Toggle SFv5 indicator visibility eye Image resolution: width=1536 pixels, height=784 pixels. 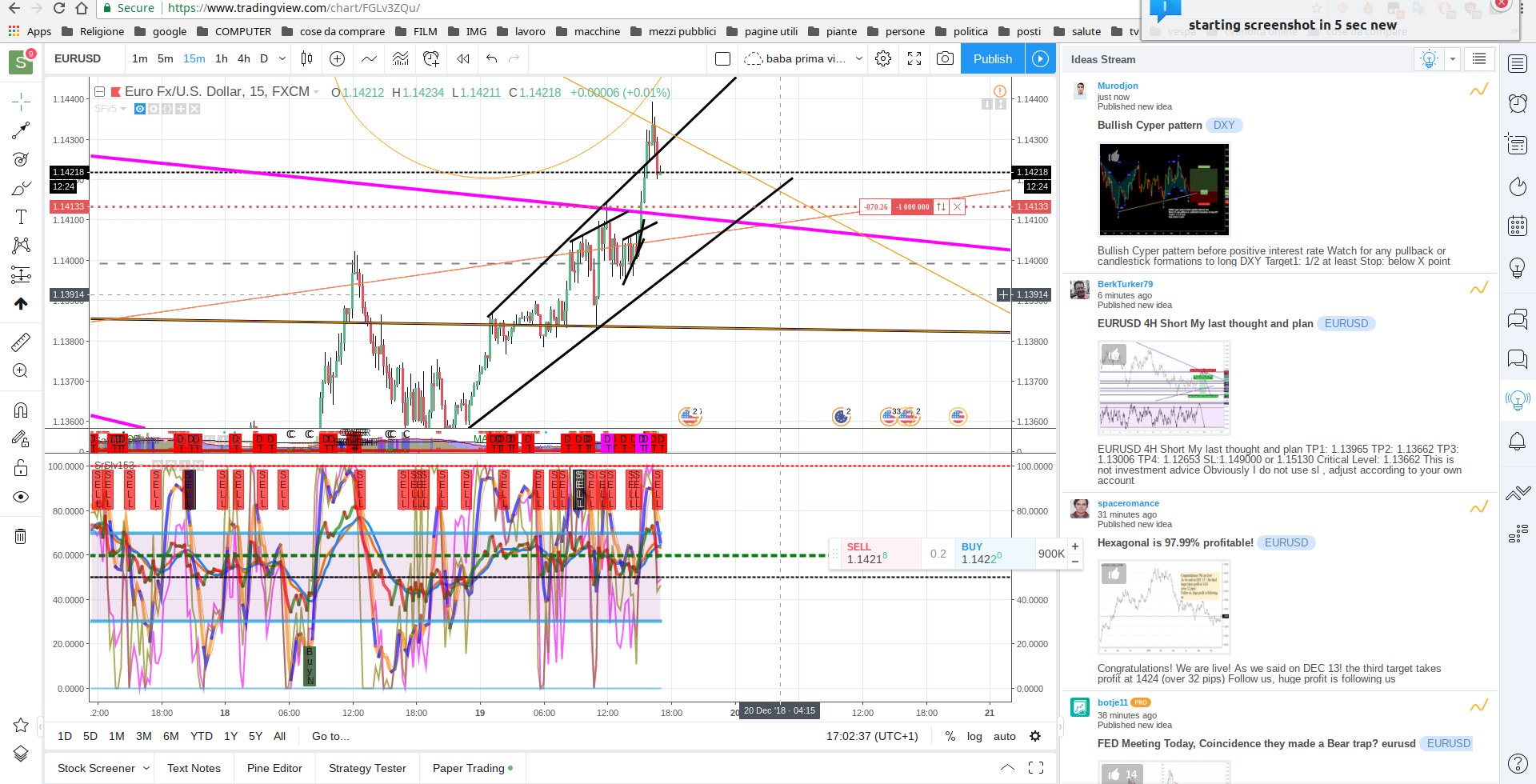[140, 109]
